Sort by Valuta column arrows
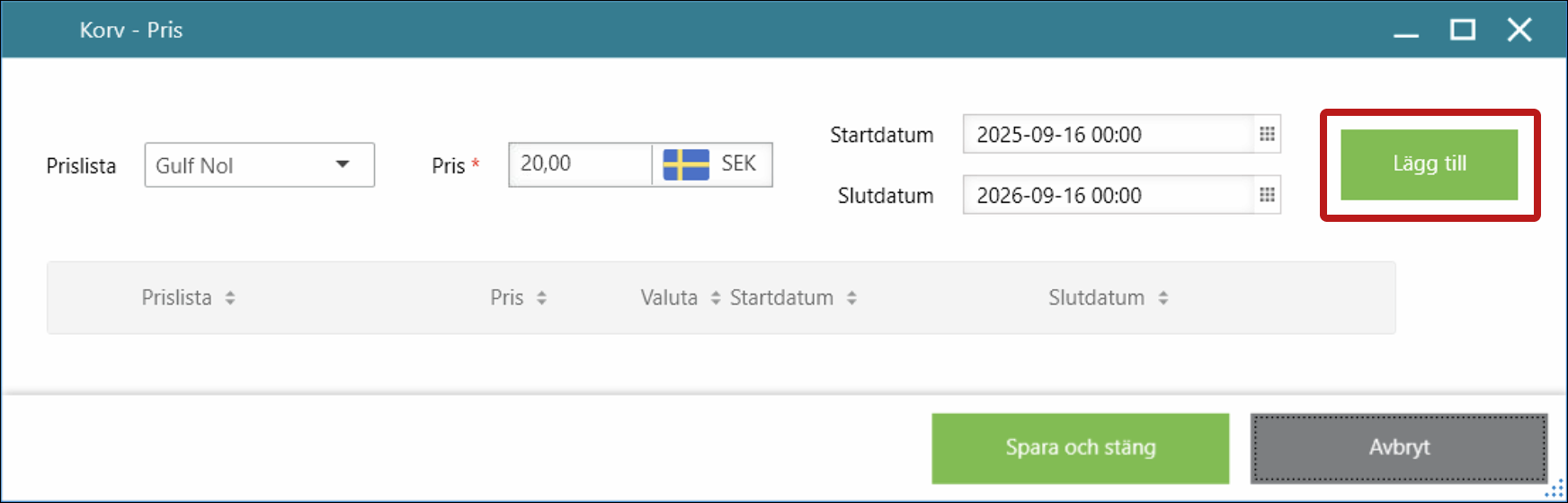This screenshot has height=503, width=1568. click(x=716, y=298)
